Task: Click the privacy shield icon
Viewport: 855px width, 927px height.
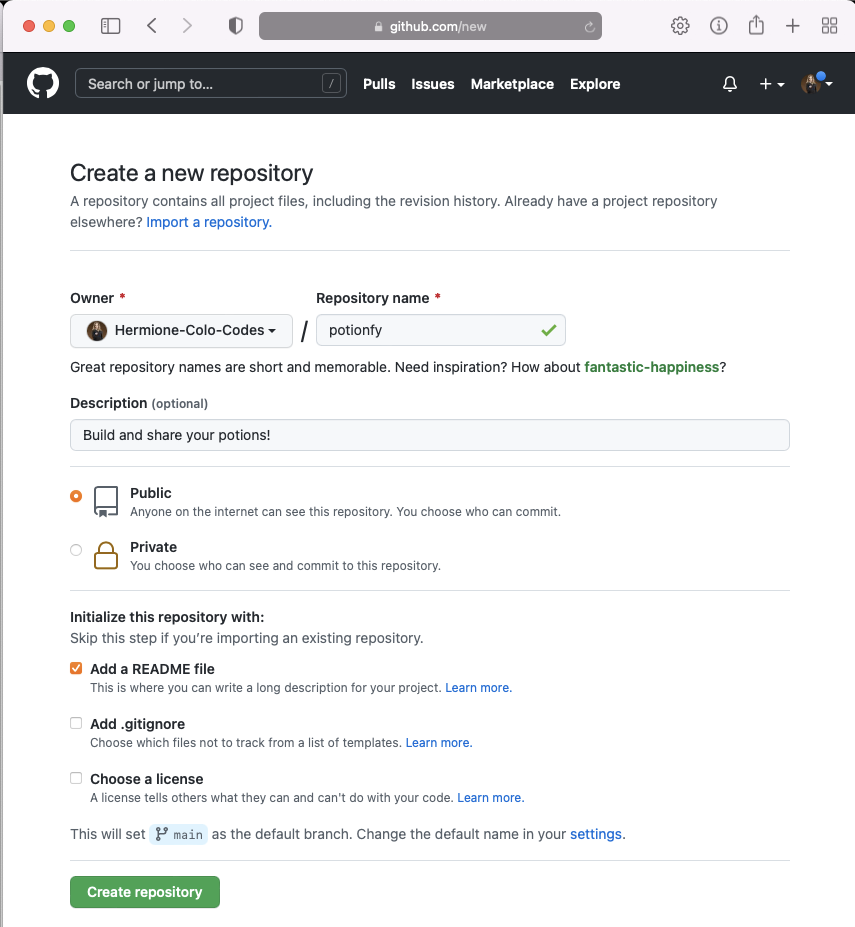Action: (x=236, y=26)
